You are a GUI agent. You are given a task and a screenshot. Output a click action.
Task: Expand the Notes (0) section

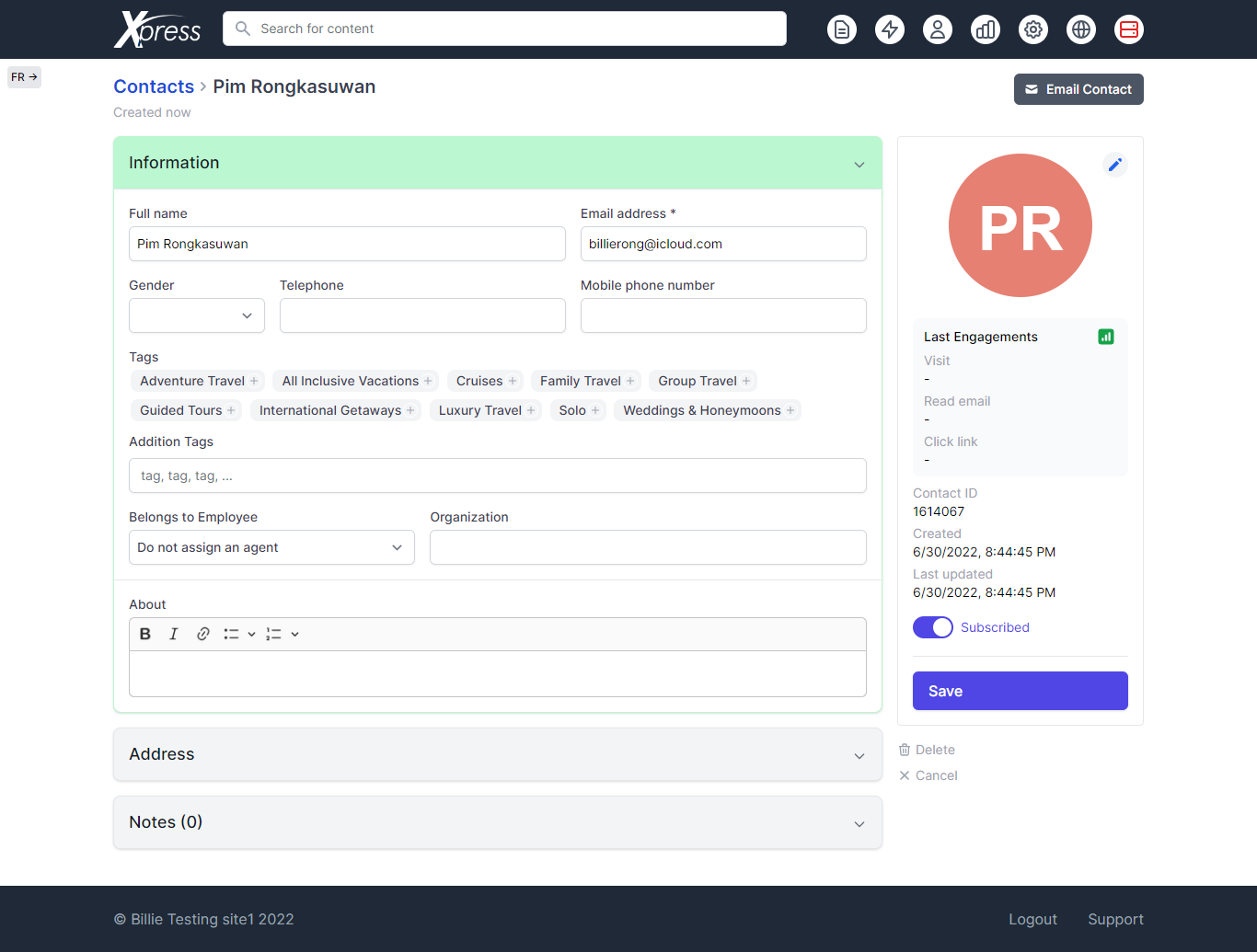click(x=497, y=822)
